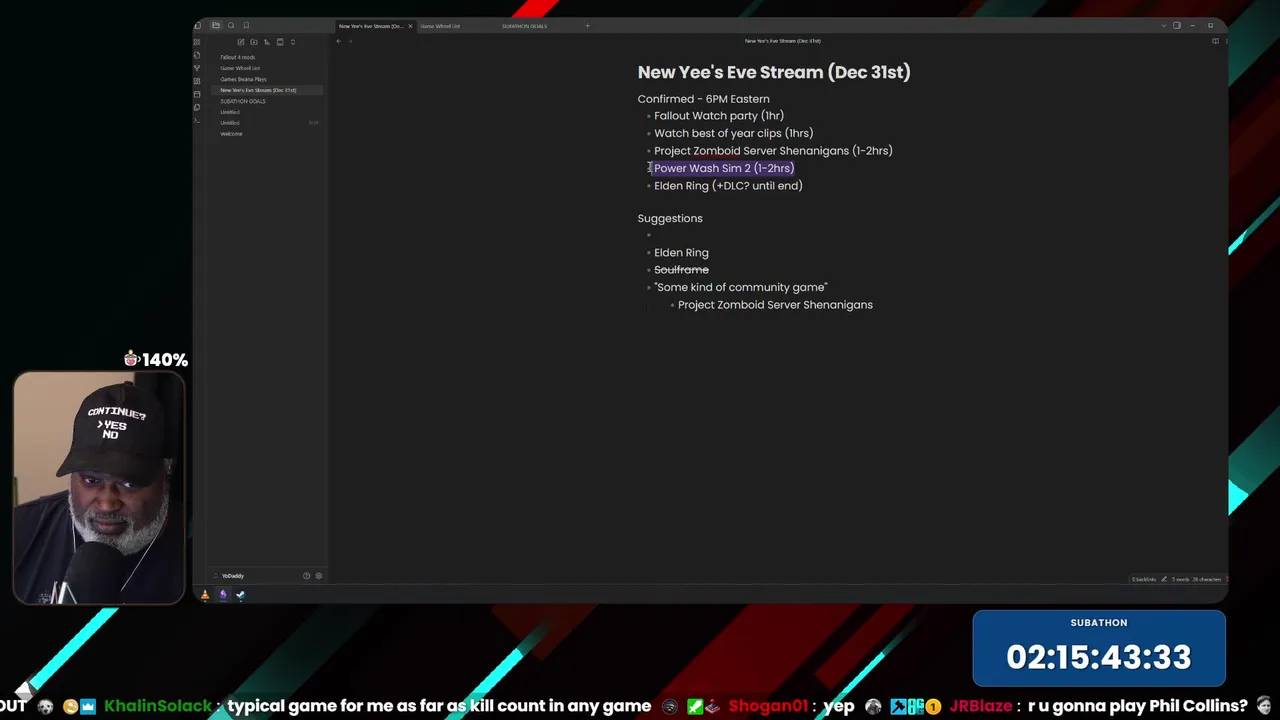This screenshot has height=720, width=1280.
Task: Open the Steam icon in the taskbar
Action: [x=240, y=595]
